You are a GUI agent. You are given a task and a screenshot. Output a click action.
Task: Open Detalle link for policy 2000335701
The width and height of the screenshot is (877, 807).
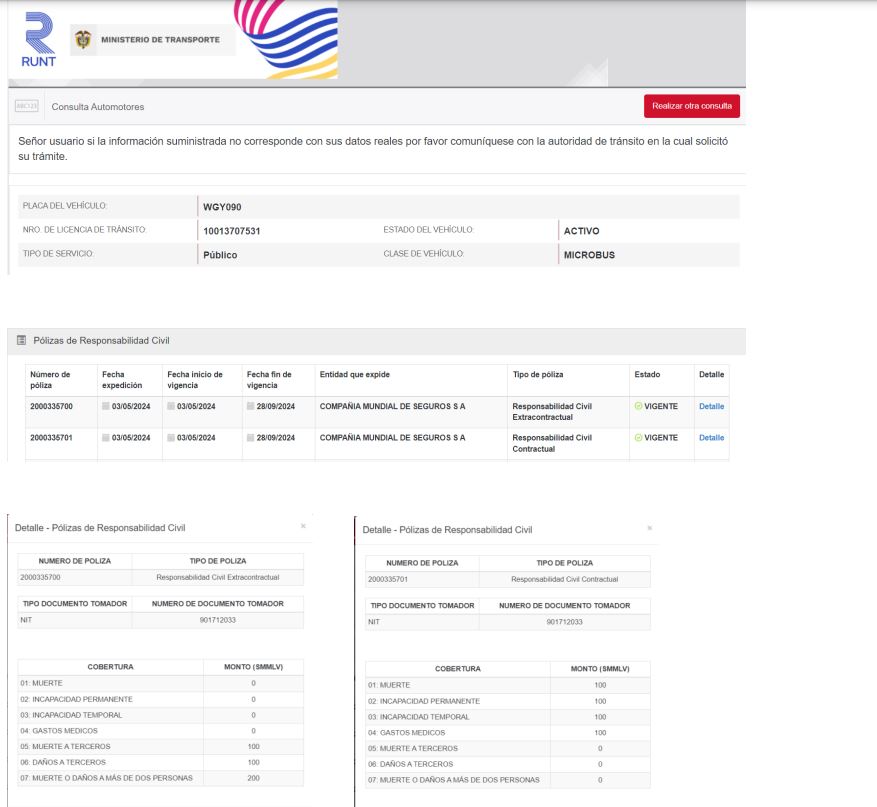[x=711, y=438]
